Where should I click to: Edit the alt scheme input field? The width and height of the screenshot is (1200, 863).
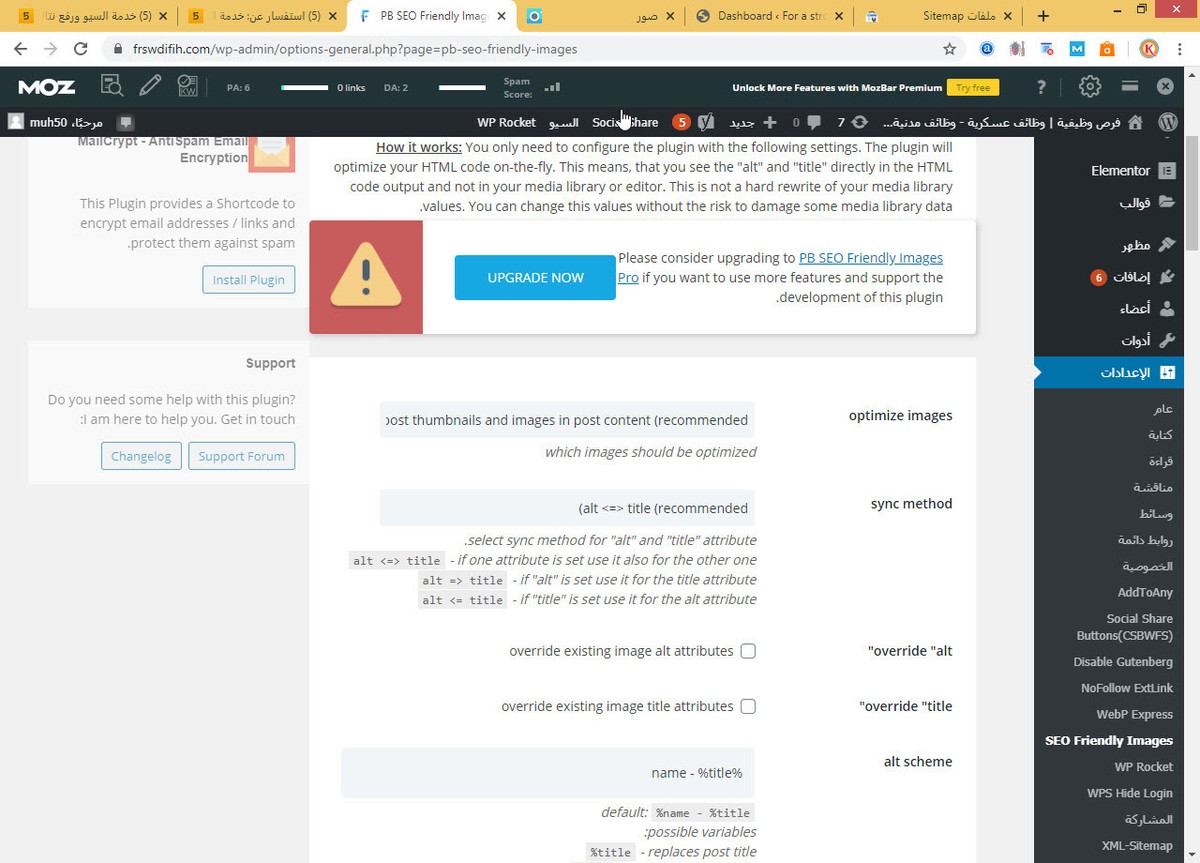(548, 773)
